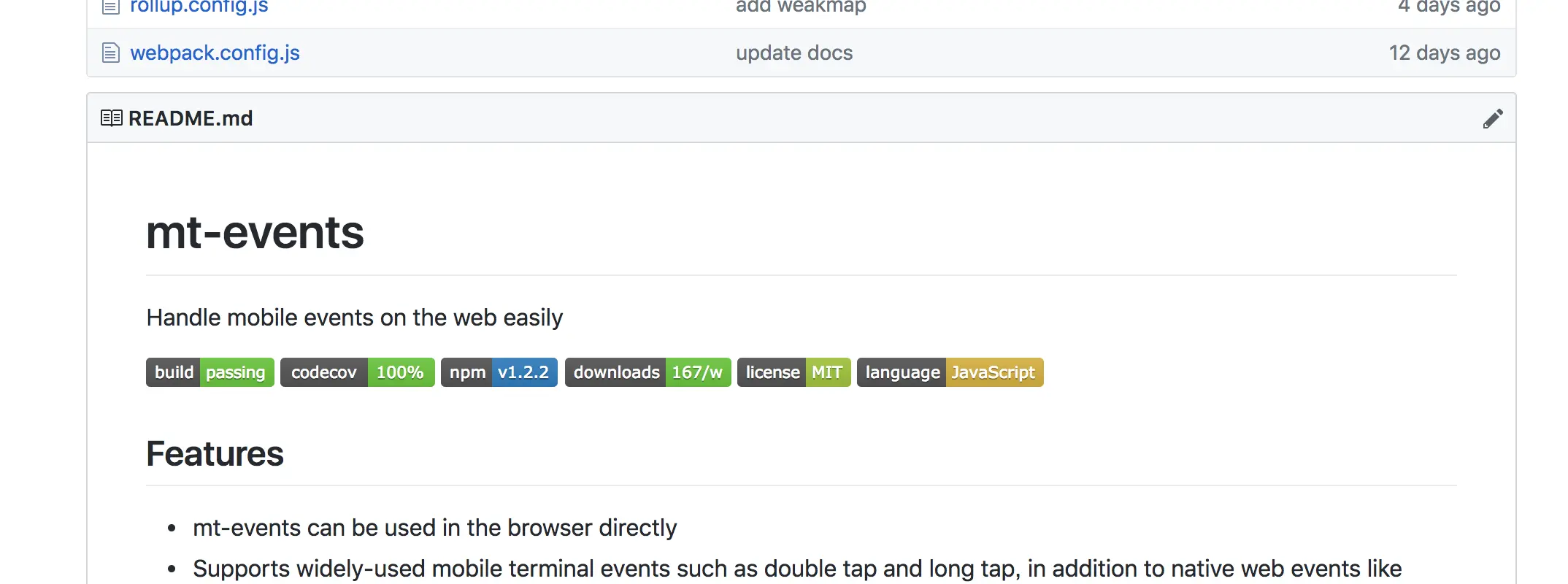The image size is (1568, 584).
Task: Click the downloads 167/w badge
Action: coord(647,372)
